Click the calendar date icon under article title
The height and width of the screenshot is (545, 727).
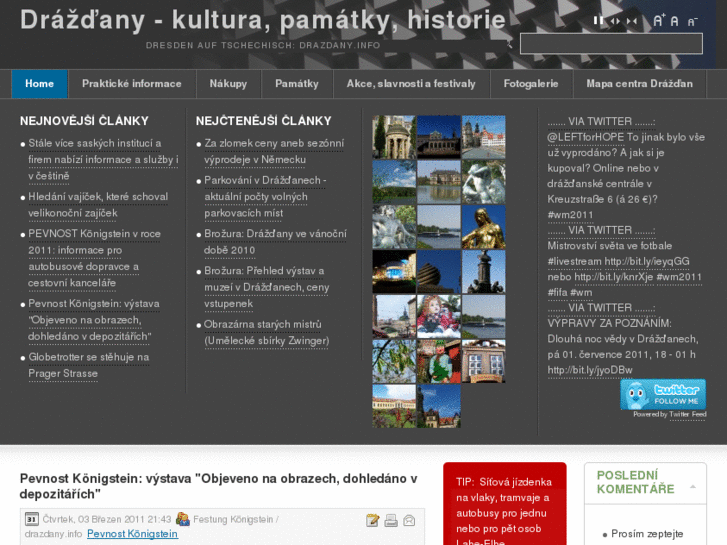click(x=32, y=519)
